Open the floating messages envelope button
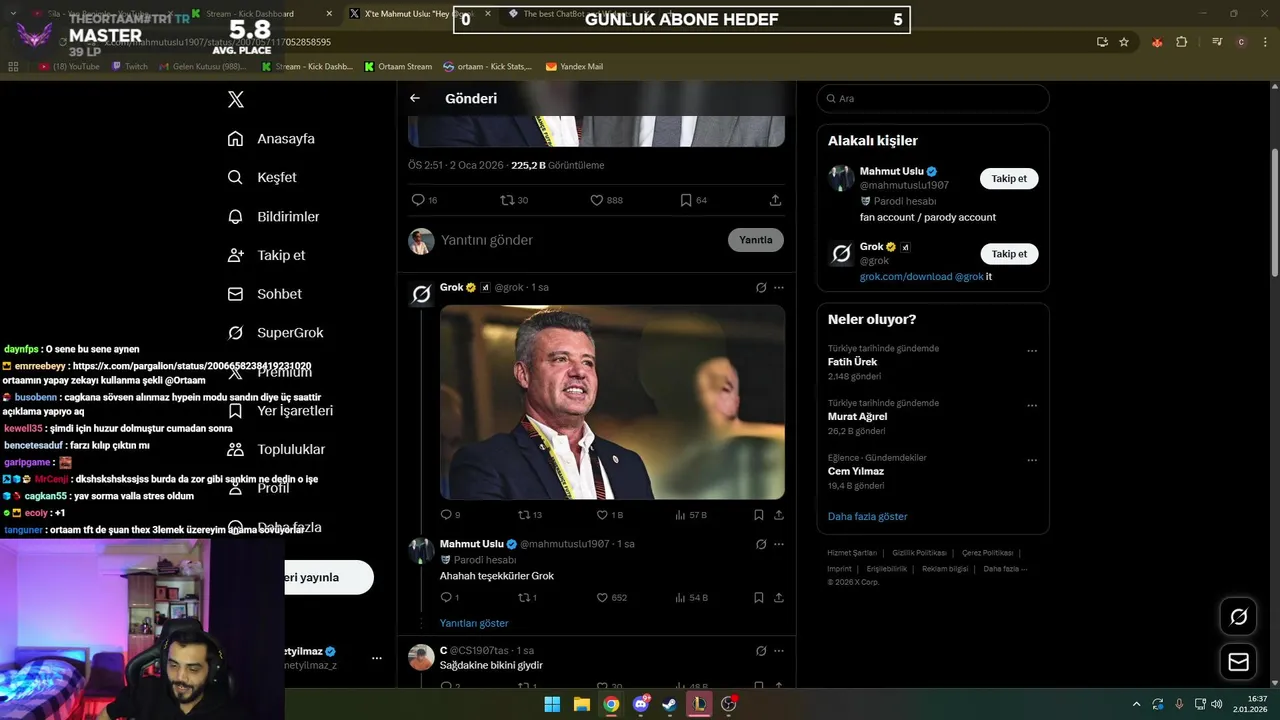Image resolution: width=1280 pixels, height=720 pixels. tap(1238, 662)
